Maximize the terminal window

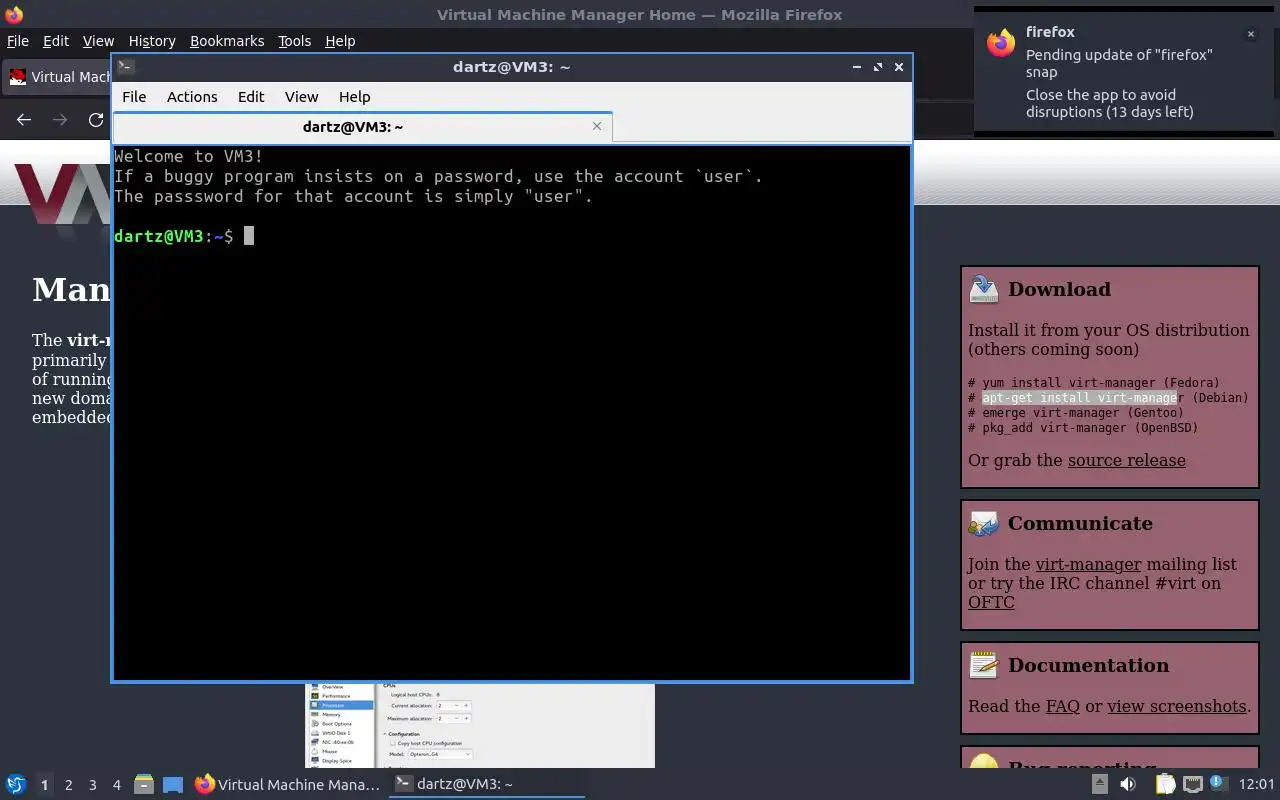(x=878, y=67)
